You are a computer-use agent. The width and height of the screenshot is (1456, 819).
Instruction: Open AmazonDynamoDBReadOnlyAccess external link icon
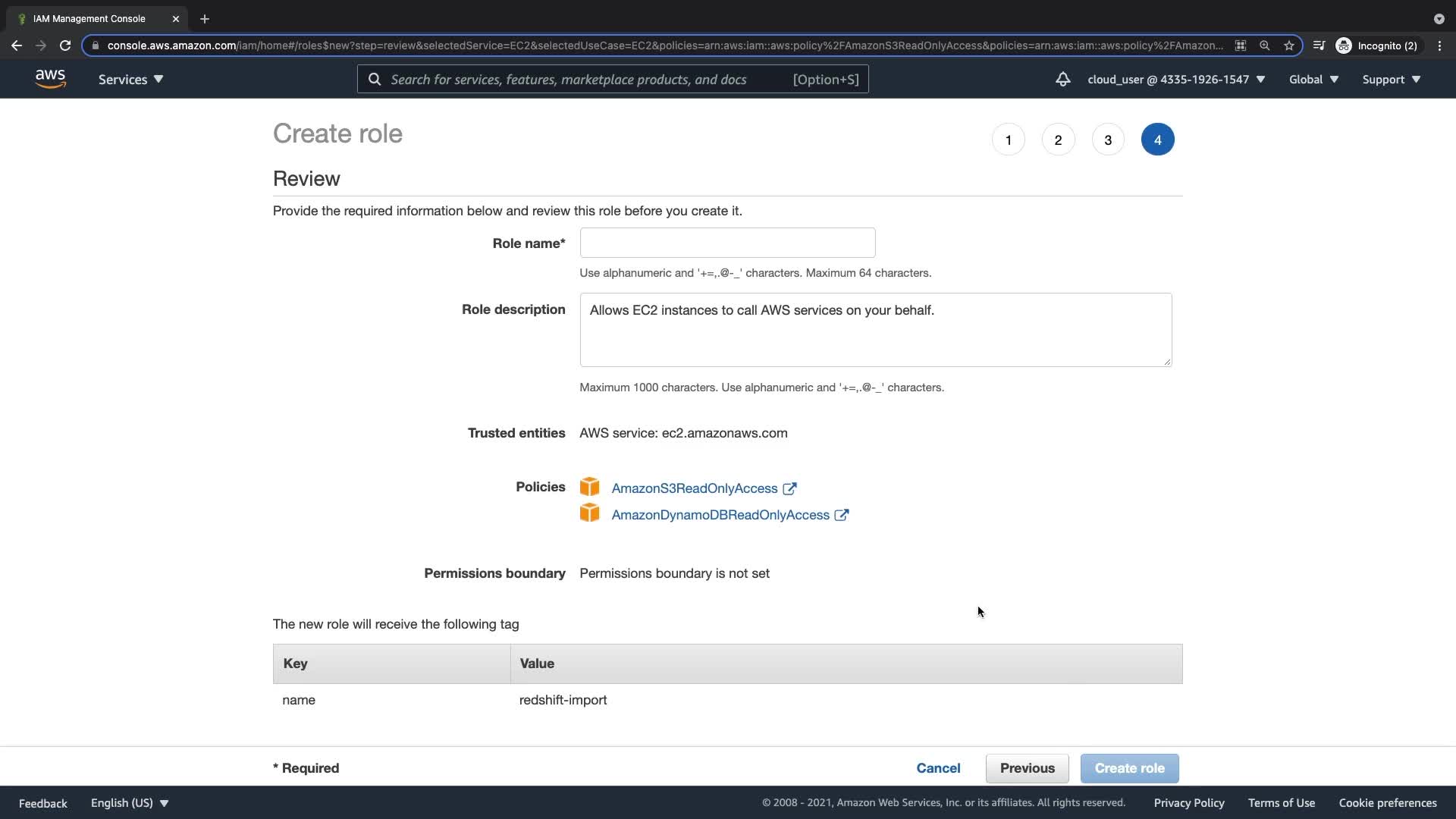click(841, 515)
